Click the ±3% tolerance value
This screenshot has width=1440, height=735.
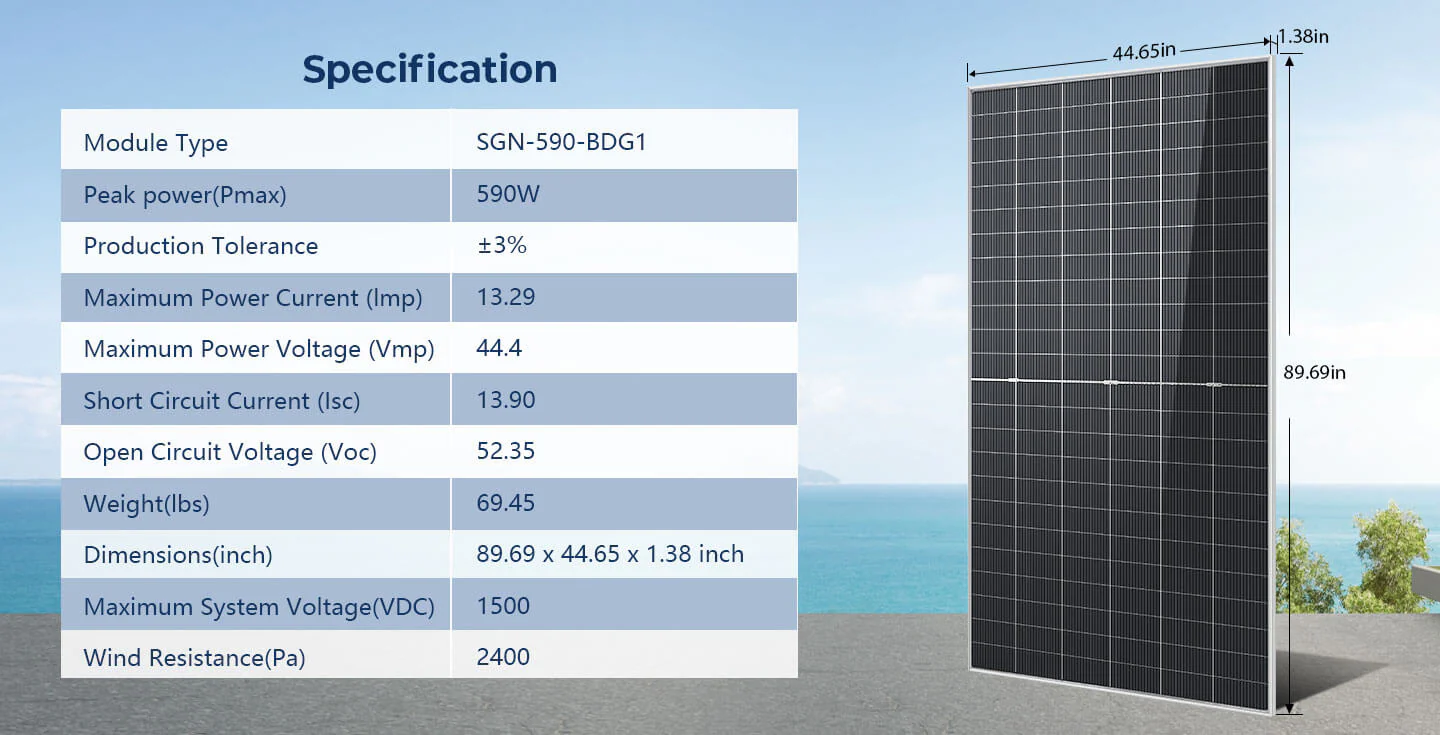(502, 245)
